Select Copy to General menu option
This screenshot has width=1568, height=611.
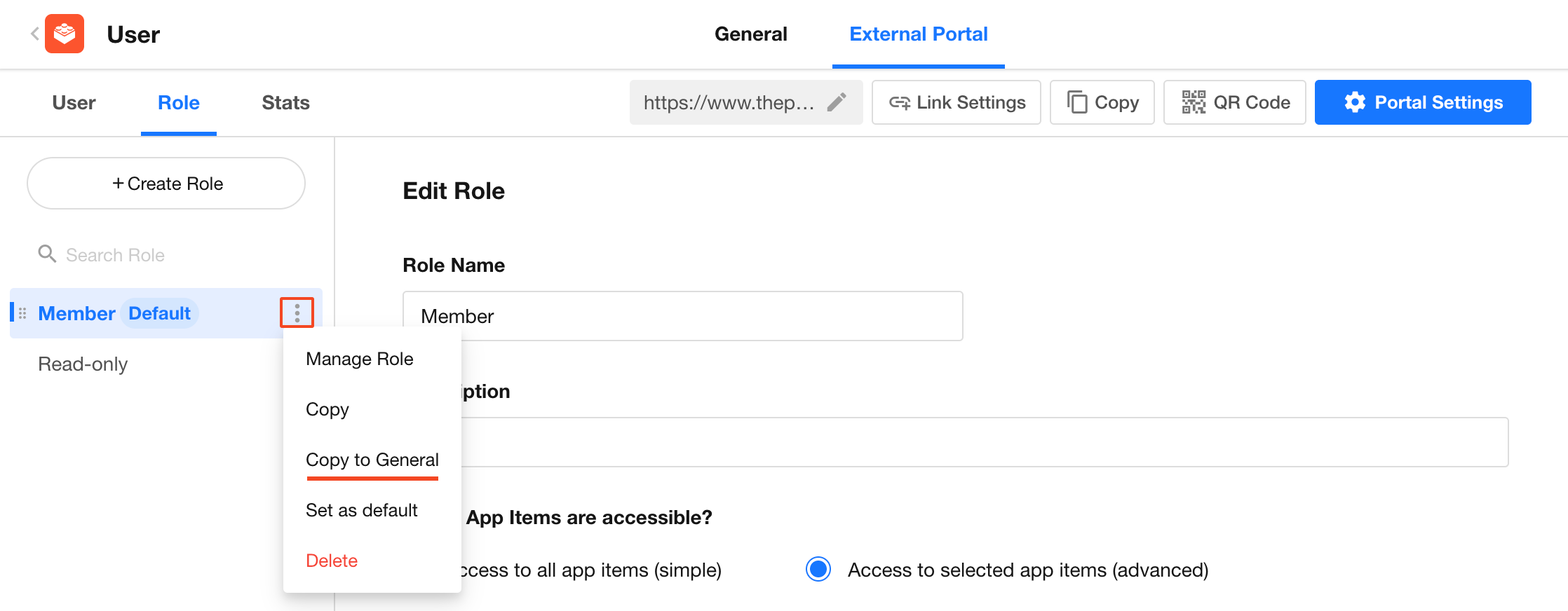click(x=372, y=460)
